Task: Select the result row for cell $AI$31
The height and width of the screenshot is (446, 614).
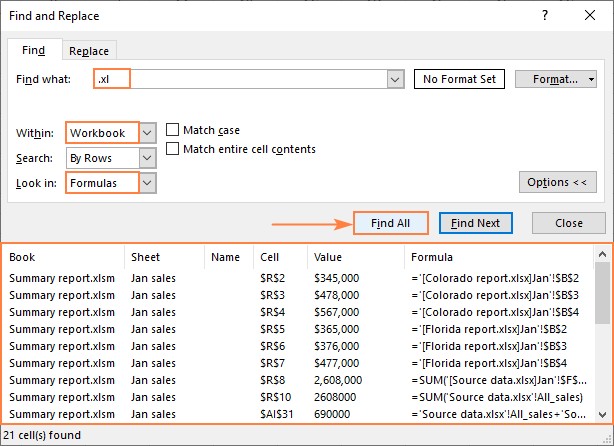Action: pyautogui.click(x=298, y=414)
